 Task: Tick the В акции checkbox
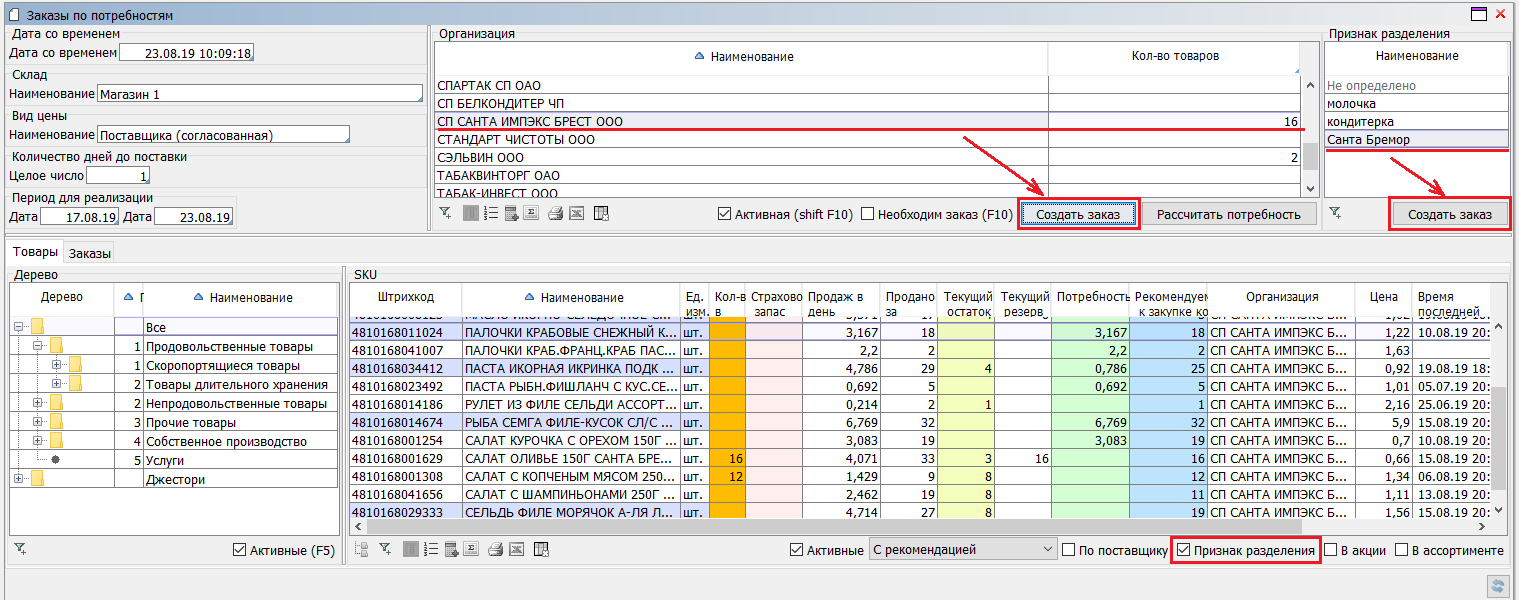coord(1331,550)
